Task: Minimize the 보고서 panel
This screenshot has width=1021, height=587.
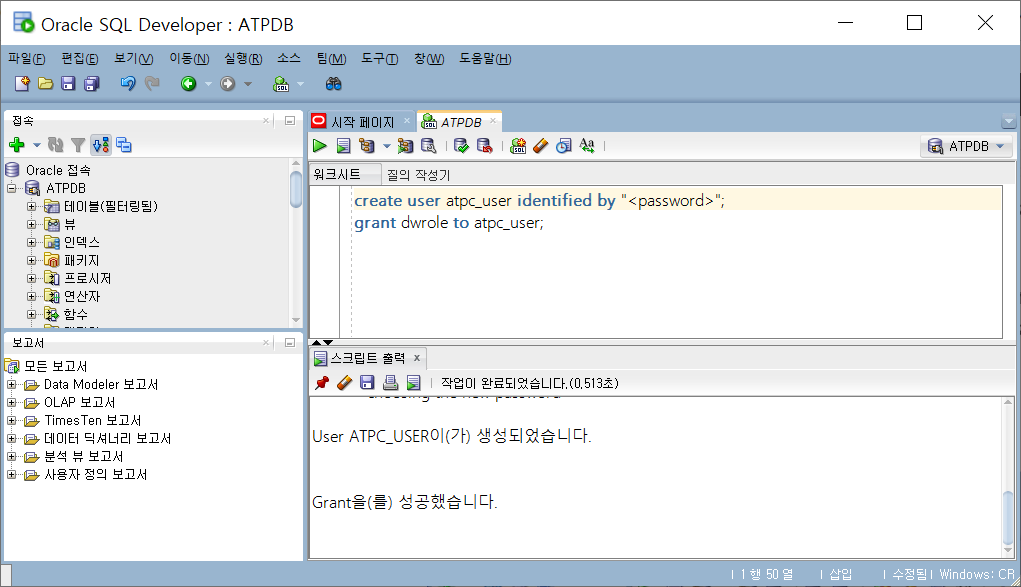Action: coord(290,343)
